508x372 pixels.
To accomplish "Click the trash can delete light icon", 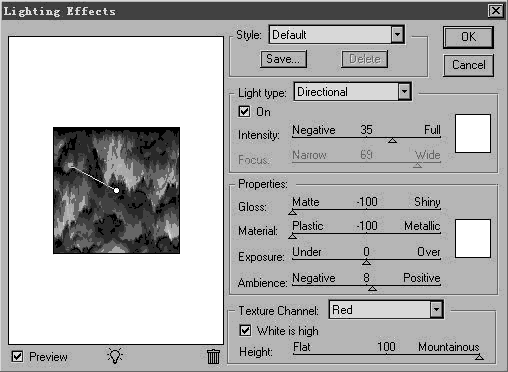I will pos(213,356).
